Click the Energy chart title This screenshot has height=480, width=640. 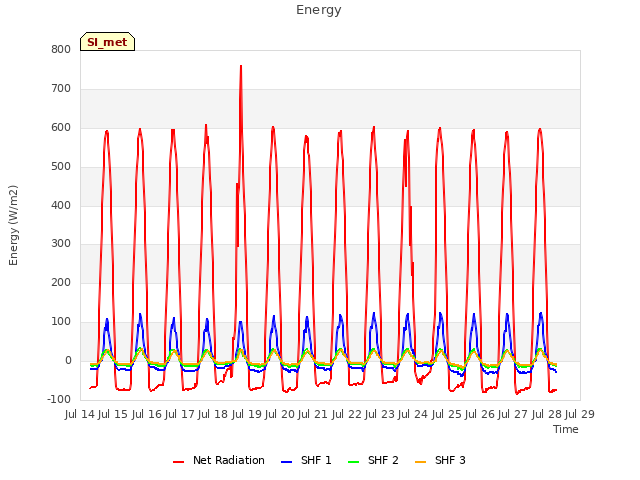point(319,10)
